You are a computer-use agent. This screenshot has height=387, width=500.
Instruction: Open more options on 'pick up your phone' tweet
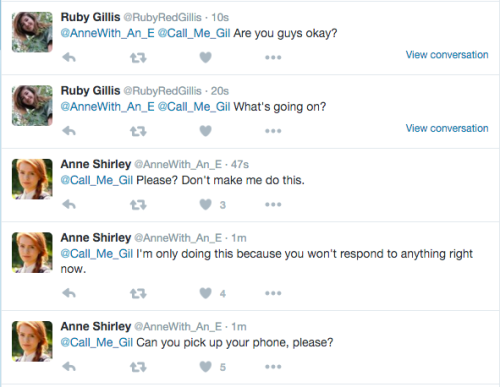[x=273, y=367]
